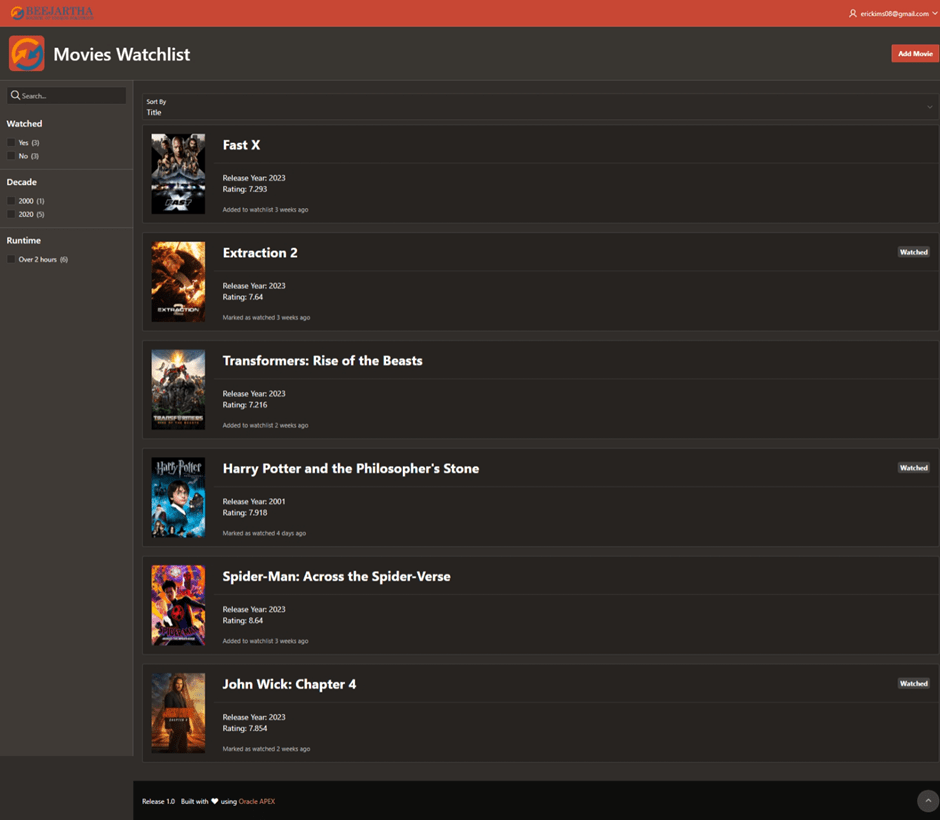Click Watched badge on John Wick

(x=914, y=684)
